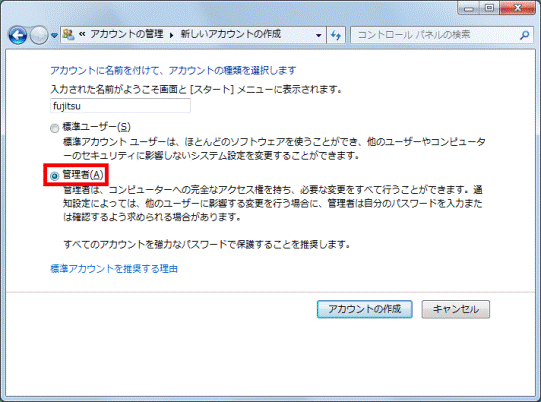The width and height of the screenshot is (541, 402).
Task: Select the 管理者(A) radio button
Action: click(54, 176)
